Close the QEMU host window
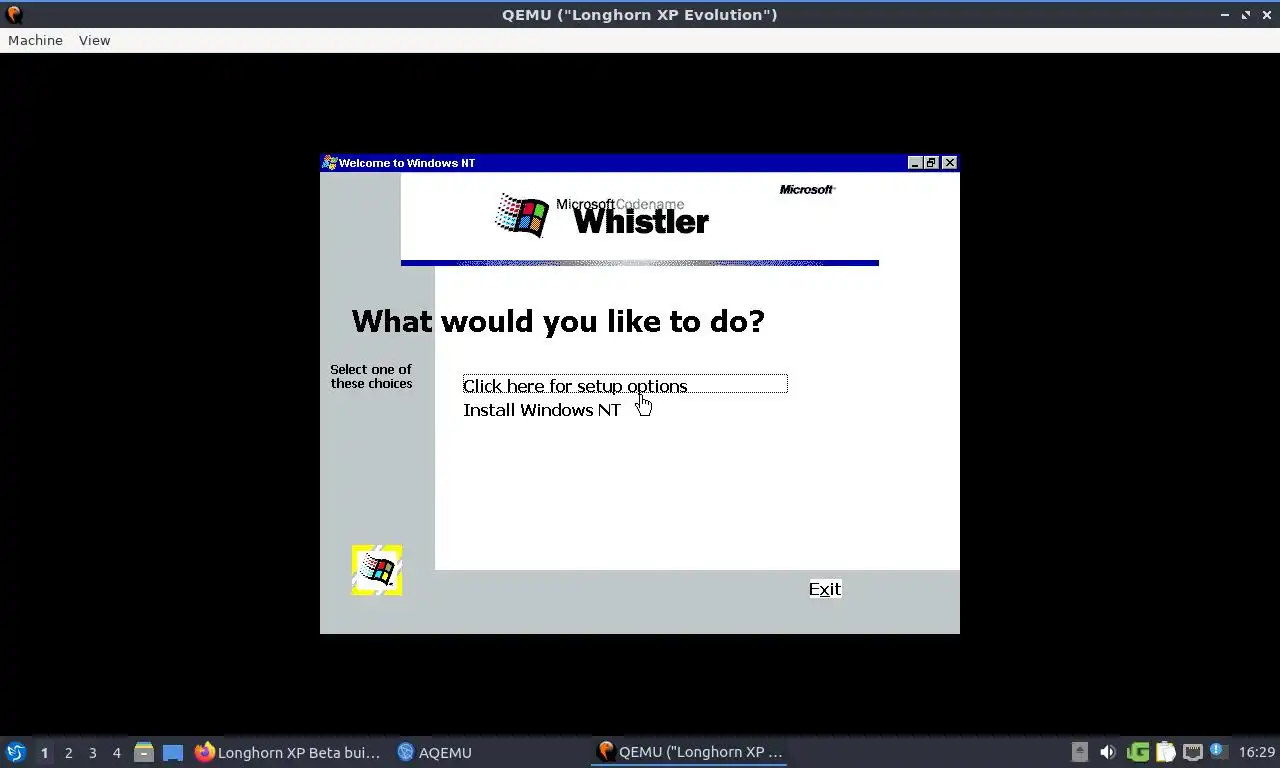The image size is (1280, 768). click(x=1266, y=14)
